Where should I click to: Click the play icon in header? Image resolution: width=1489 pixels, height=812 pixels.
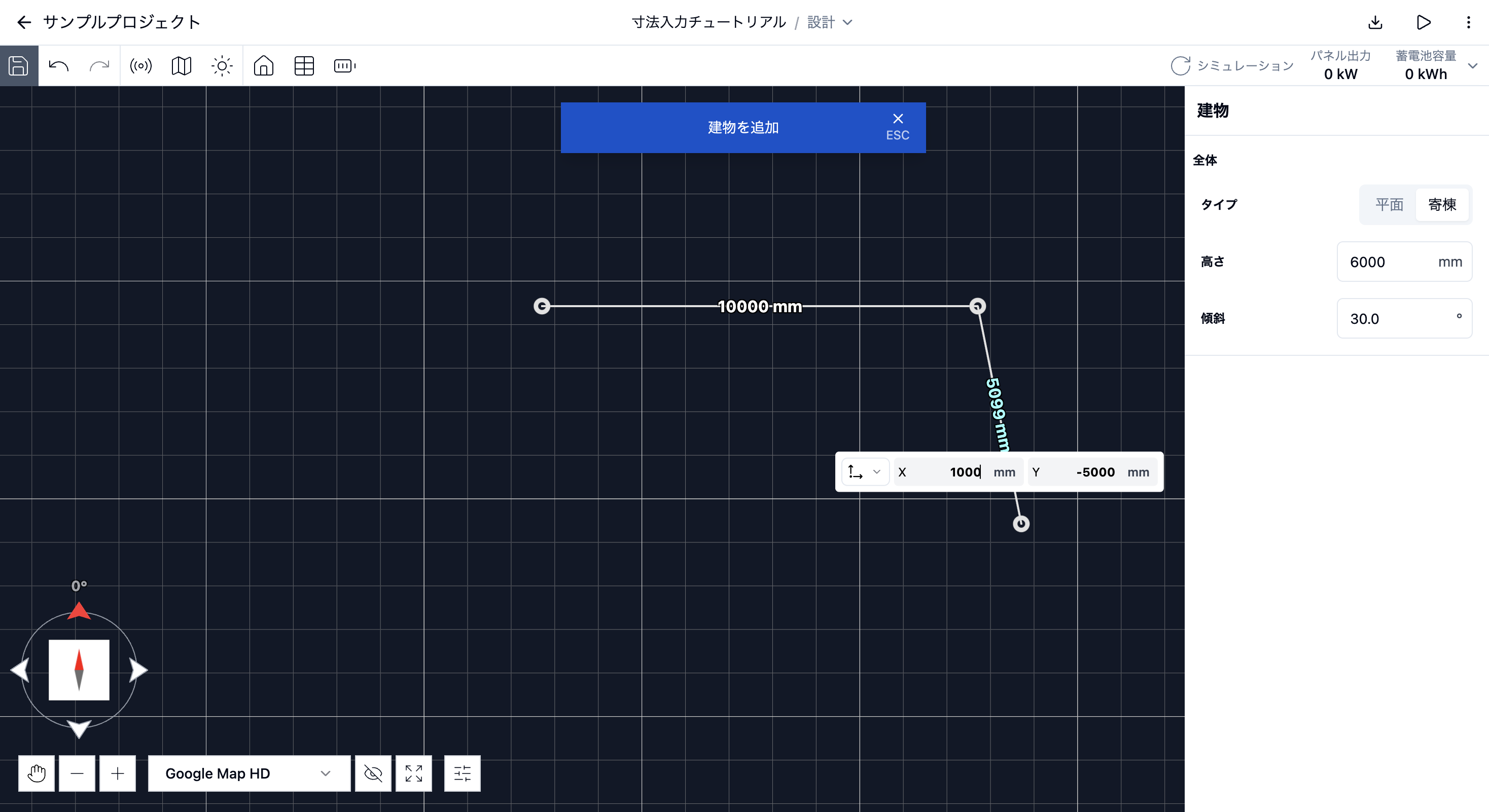pyautogui.click(x=1424, y=22)
